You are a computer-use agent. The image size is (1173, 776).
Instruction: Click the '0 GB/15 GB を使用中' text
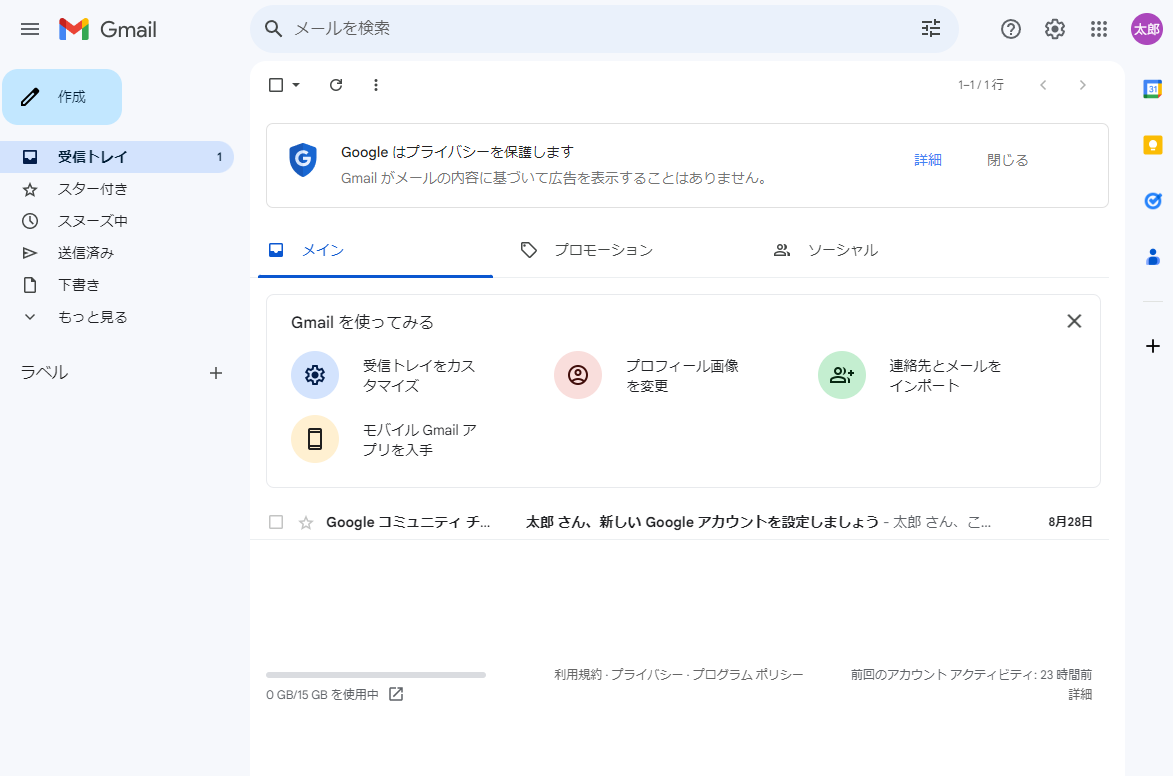click(322, 694)
